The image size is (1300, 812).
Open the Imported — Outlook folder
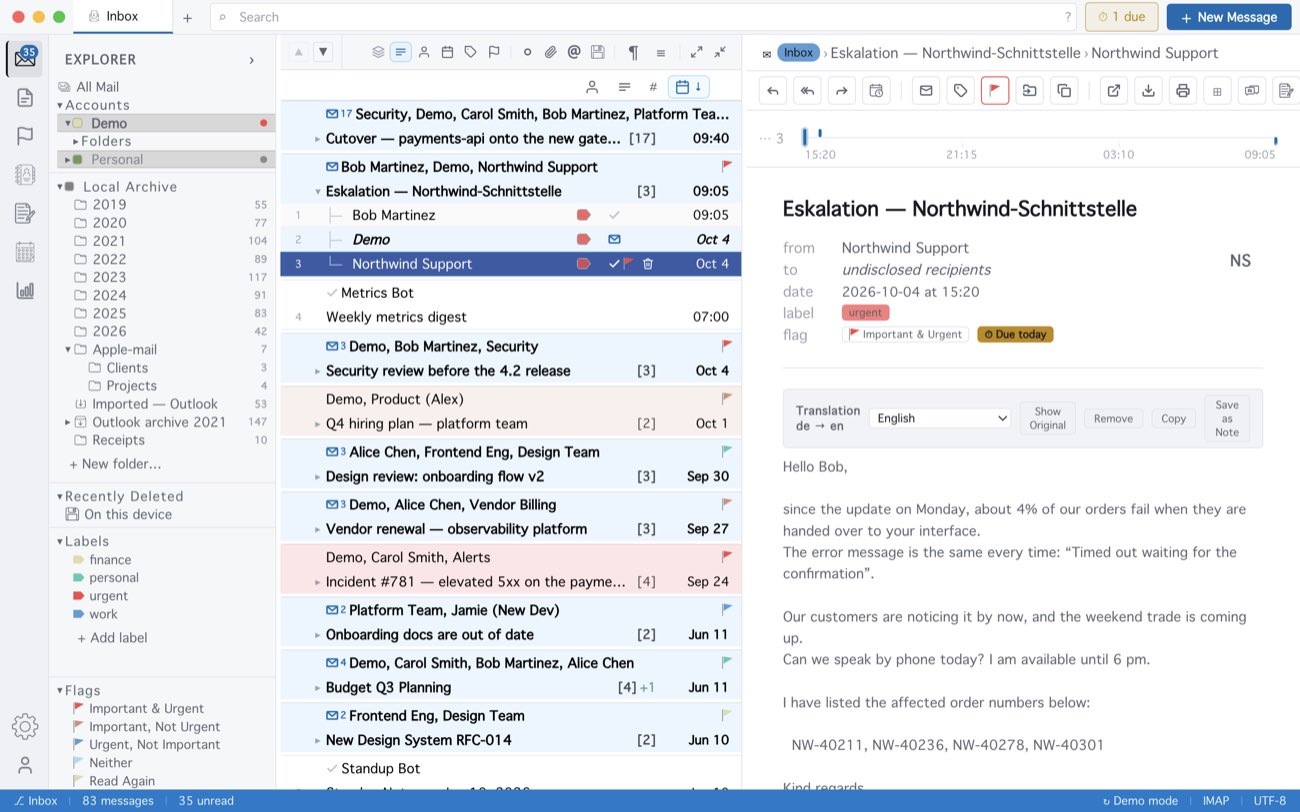click(x=155, y=404)
